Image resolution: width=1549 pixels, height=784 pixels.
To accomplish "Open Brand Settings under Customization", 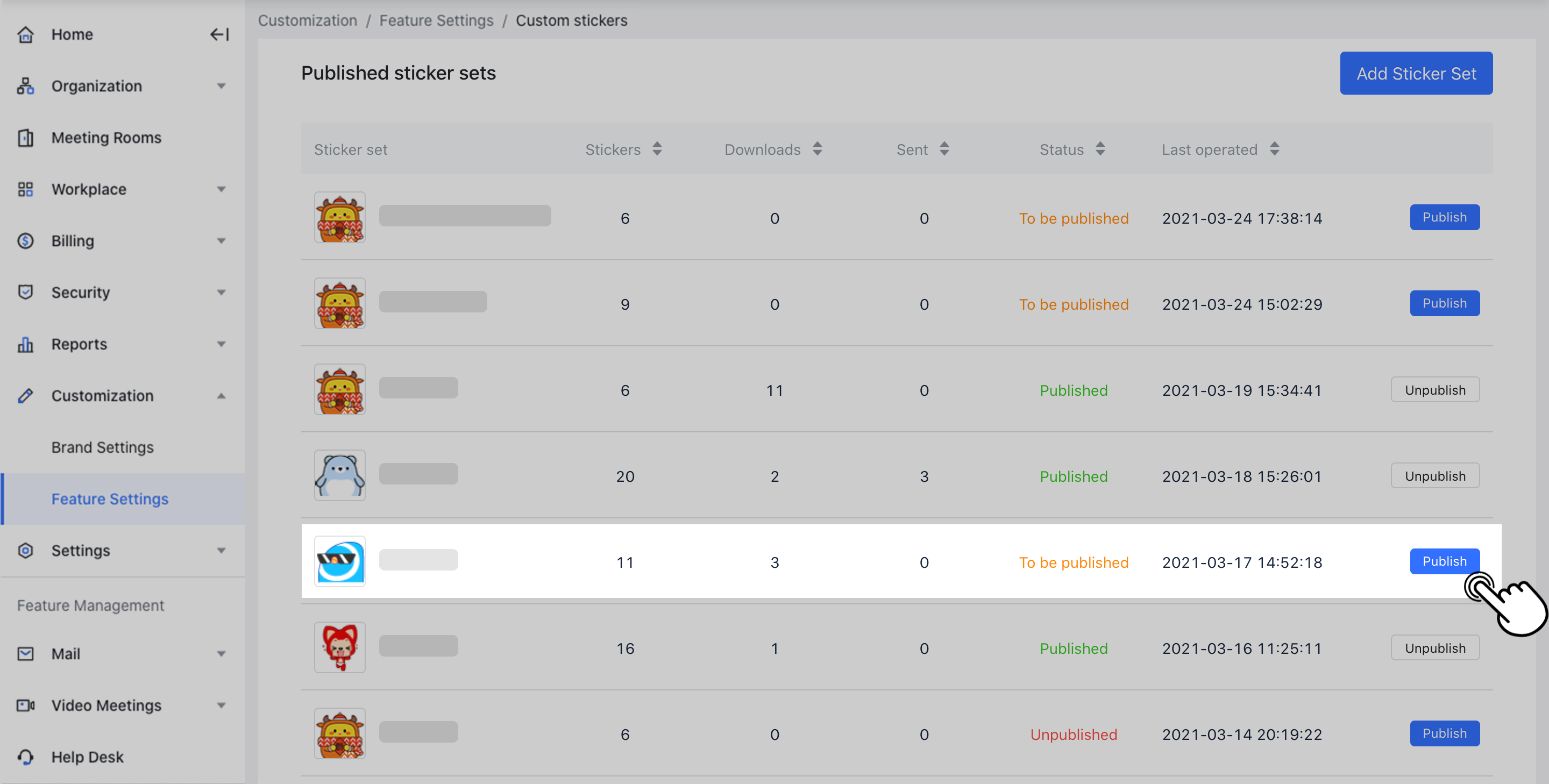I will click(x=102, y=447).
